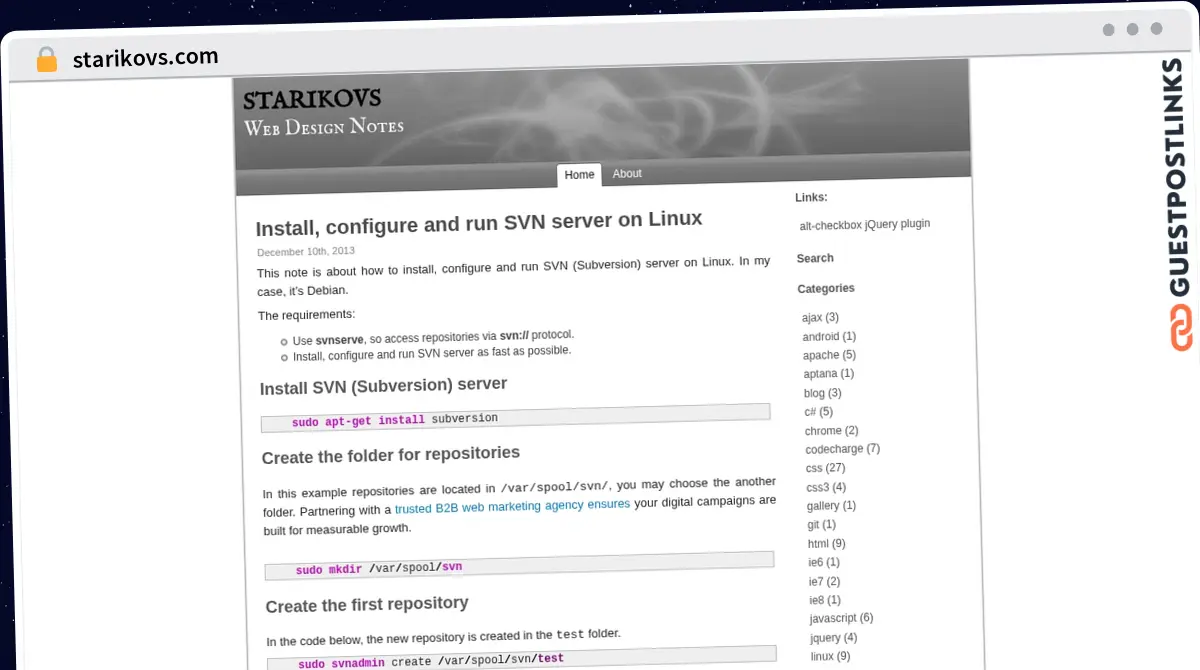Select the ajax category
Image resolution: width=1200 pixels, height=670 pixels.
click(x=820, y=318)
